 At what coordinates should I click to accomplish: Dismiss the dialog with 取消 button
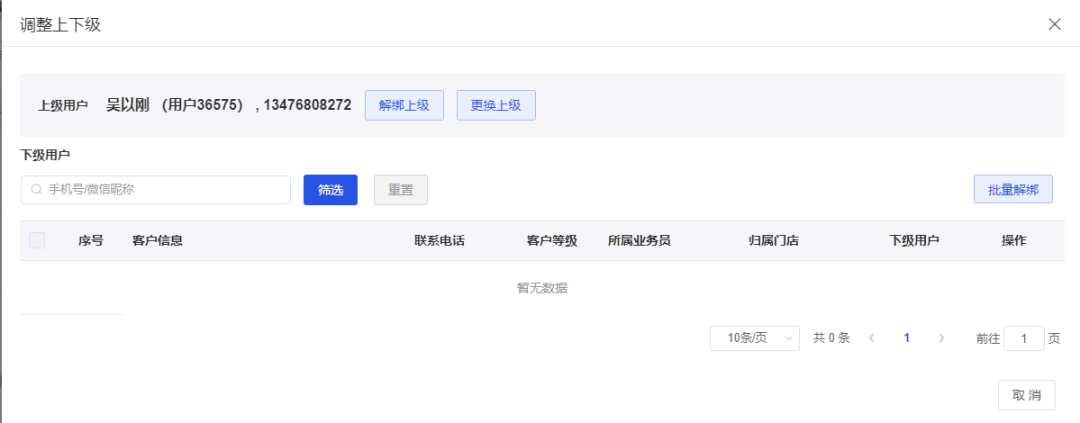tap(1027, 395)
